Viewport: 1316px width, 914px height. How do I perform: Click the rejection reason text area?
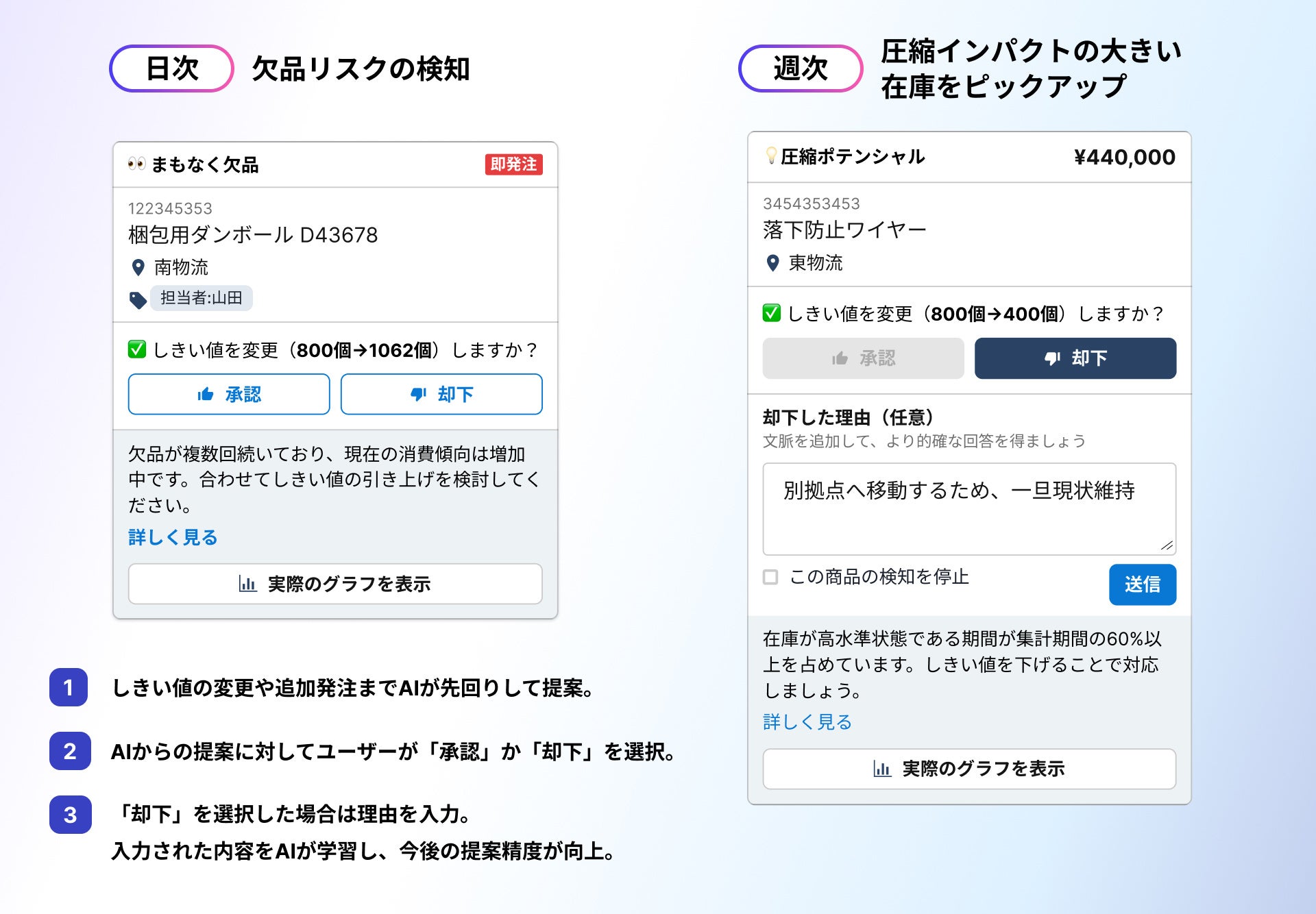[968, 509]
